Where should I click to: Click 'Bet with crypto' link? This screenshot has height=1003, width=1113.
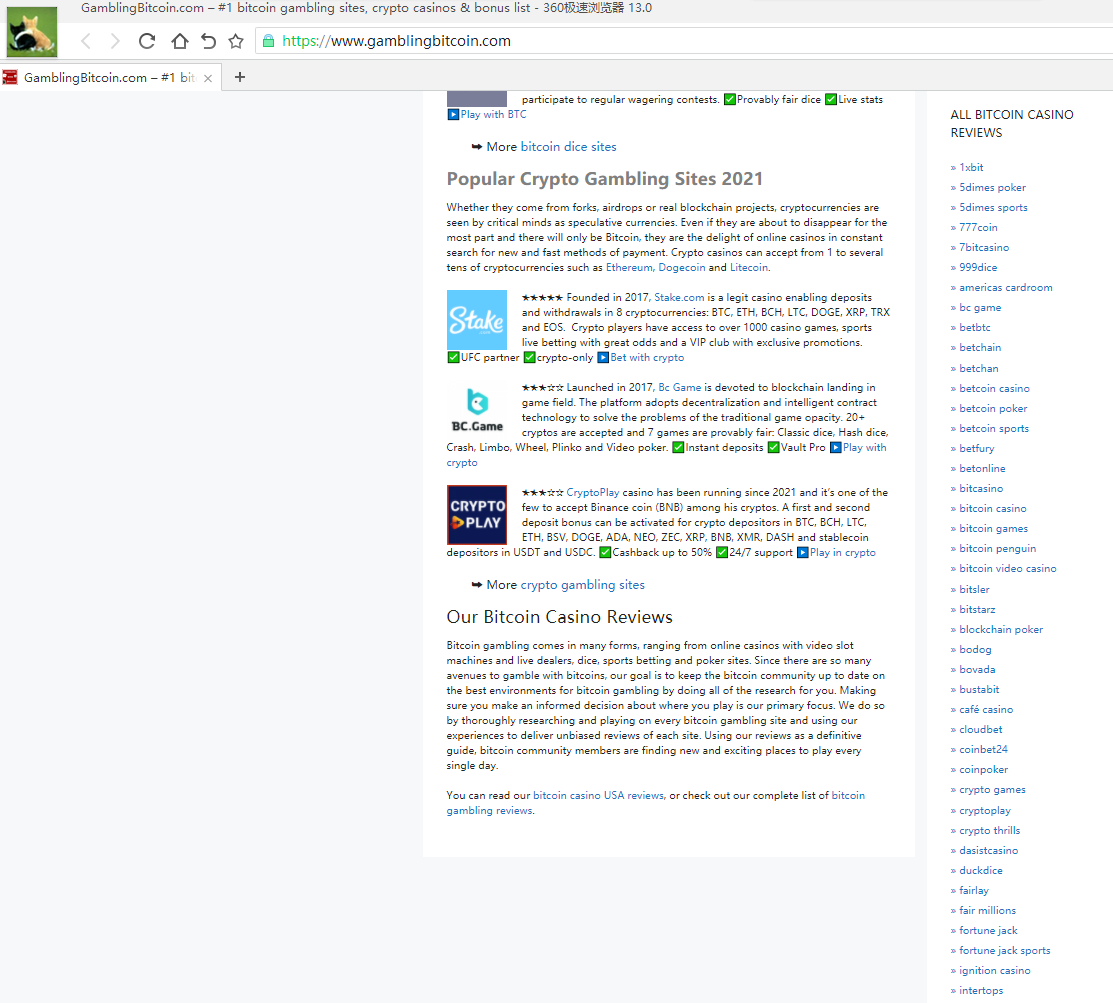point(647,358)
